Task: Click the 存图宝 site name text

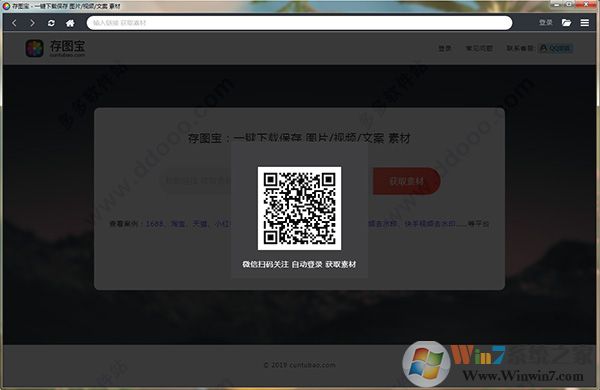Action: tap(67, 46)
